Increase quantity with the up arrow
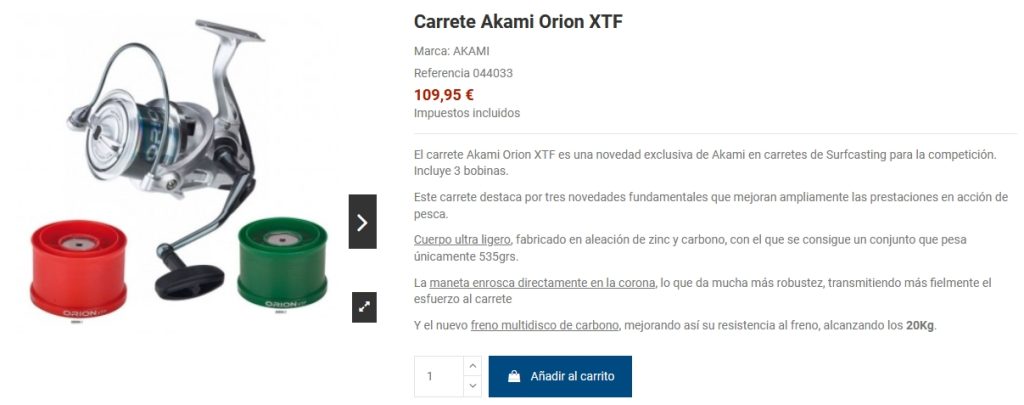Image resolution: width=1024 pixels, height=405 pixels. pos(473,366)
